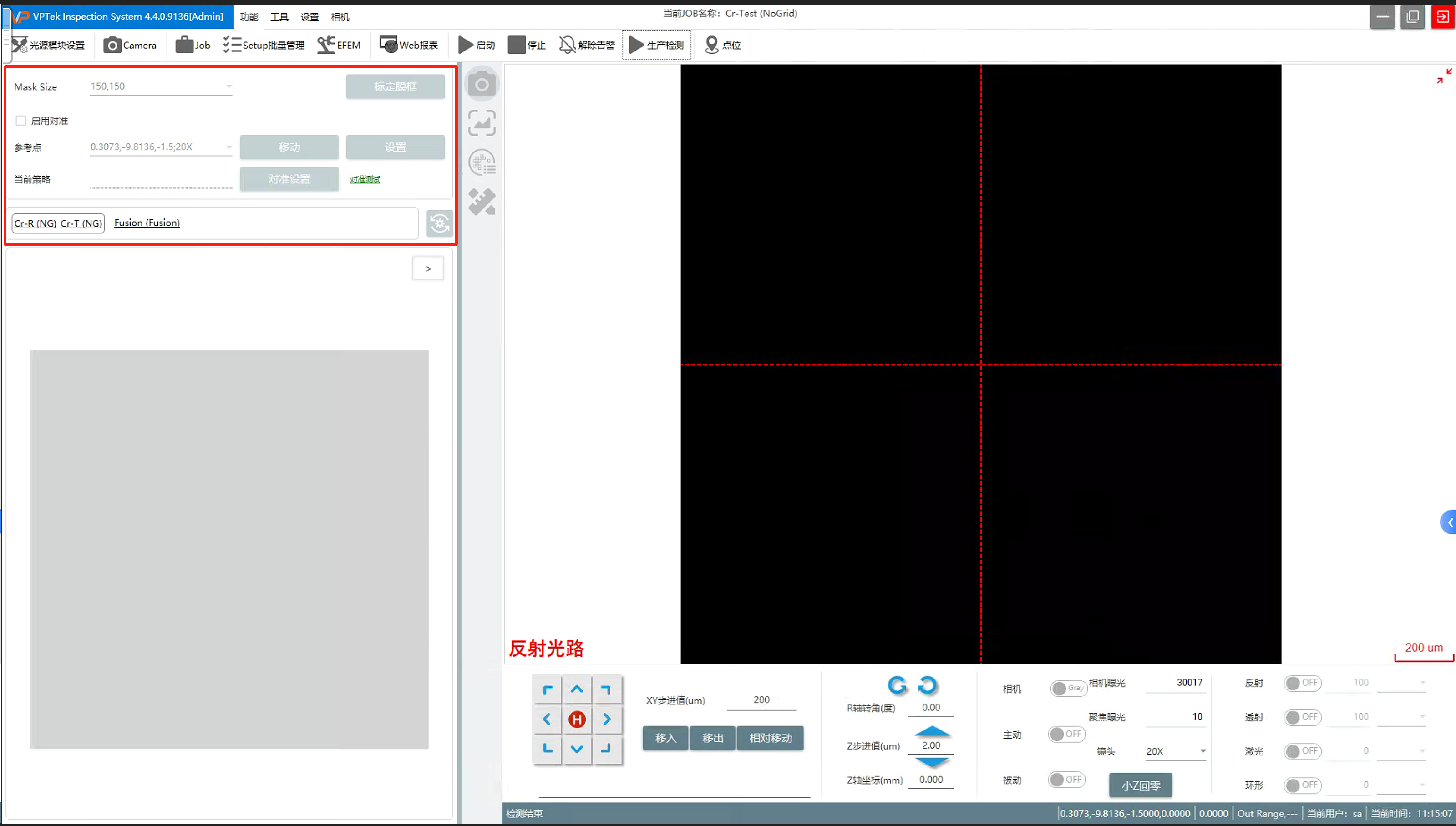
Task: Click the grid list icon in vertical strip
Action: [482, 163]
